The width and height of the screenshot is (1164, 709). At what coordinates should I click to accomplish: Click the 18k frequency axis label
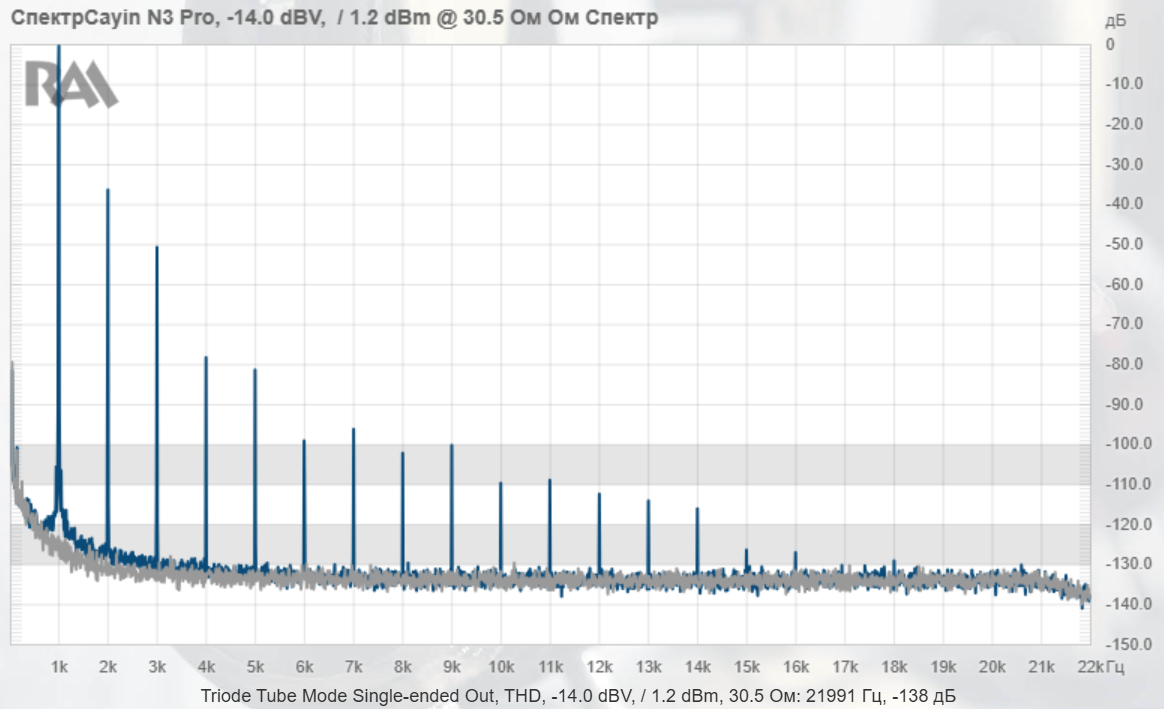point(894,667)
